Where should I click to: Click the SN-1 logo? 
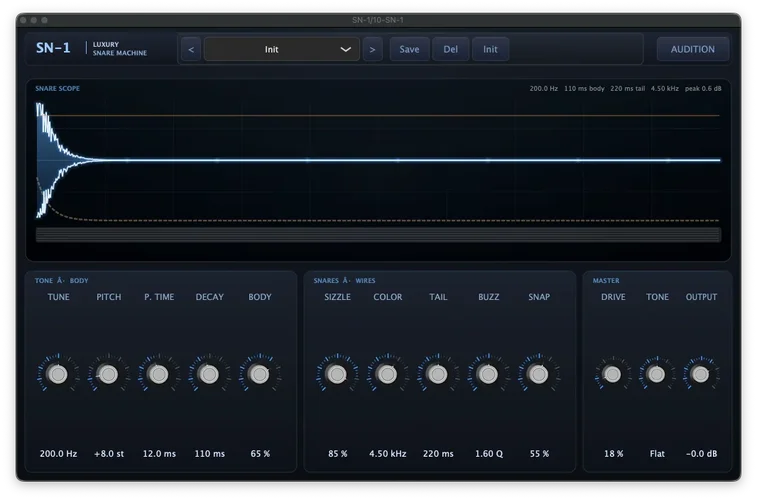(53, 48)
